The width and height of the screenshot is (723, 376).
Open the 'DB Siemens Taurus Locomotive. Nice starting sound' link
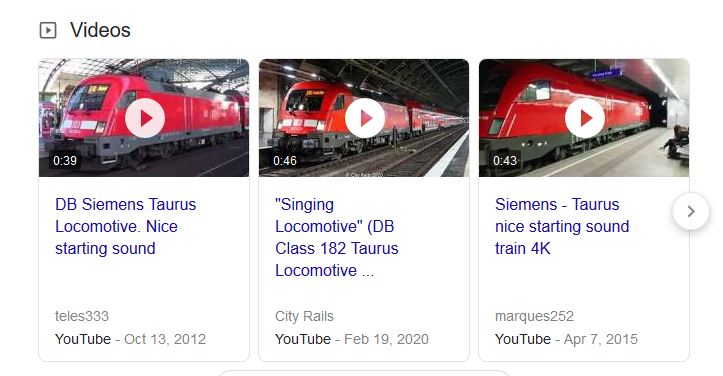[125, 227]
